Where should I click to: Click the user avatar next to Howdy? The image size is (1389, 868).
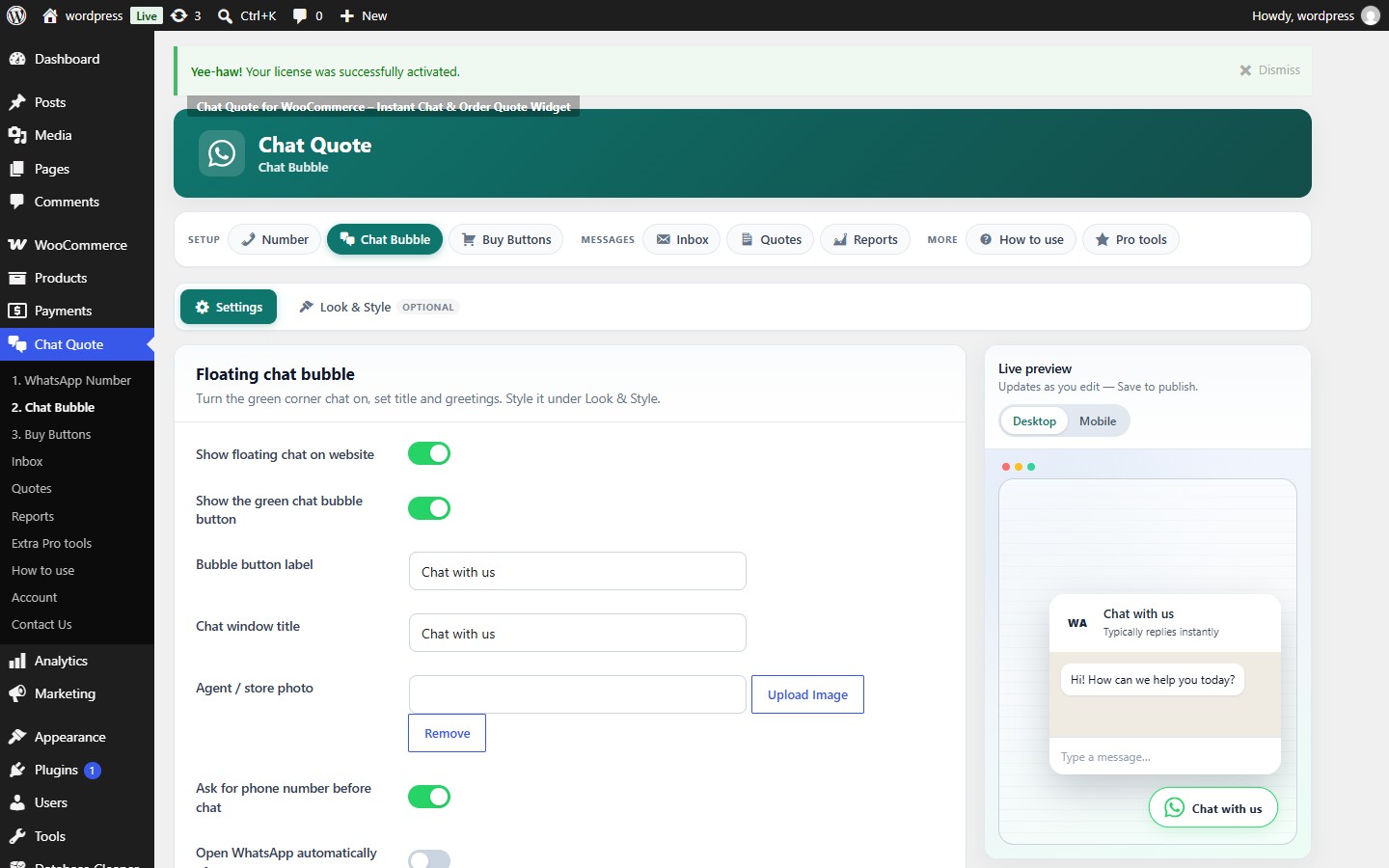point(1371,15)
